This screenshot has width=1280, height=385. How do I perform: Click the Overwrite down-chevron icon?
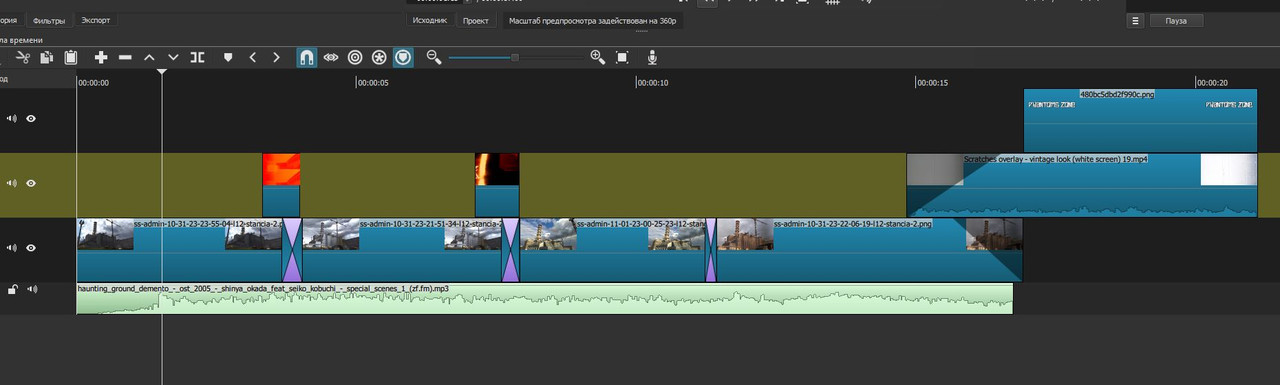coord(173,58)
